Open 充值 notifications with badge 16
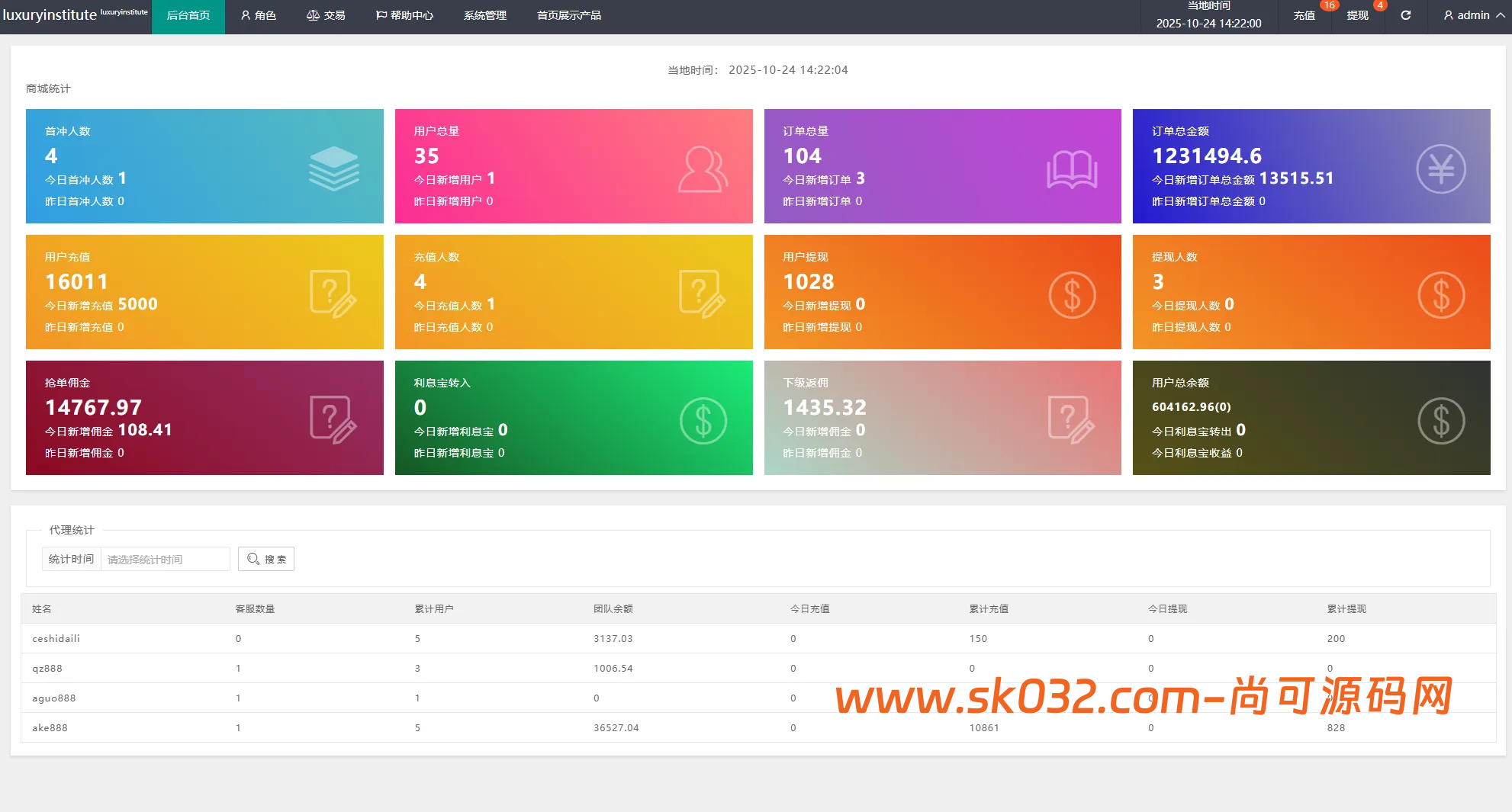 pyautogui.click(x=1305, y=15)
